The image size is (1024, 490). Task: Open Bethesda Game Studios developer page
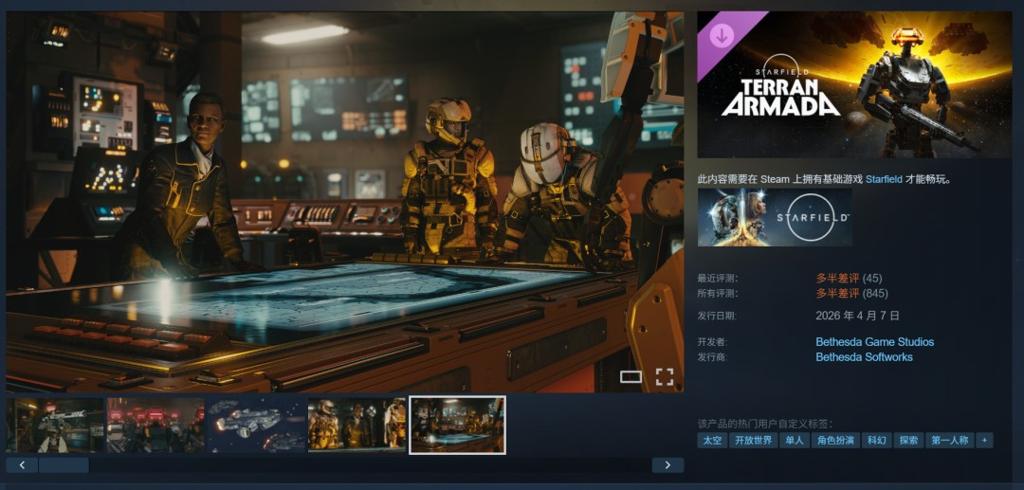pyautogui.click(x=874, y=342)
